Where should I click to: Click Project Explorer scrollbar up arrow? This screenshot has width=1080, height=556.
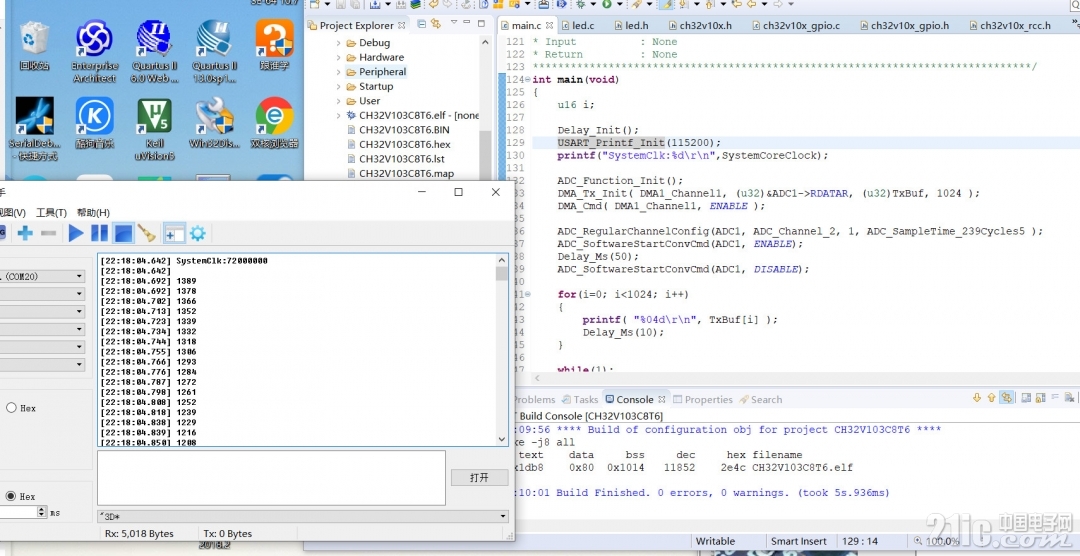(x=485, y=42)
